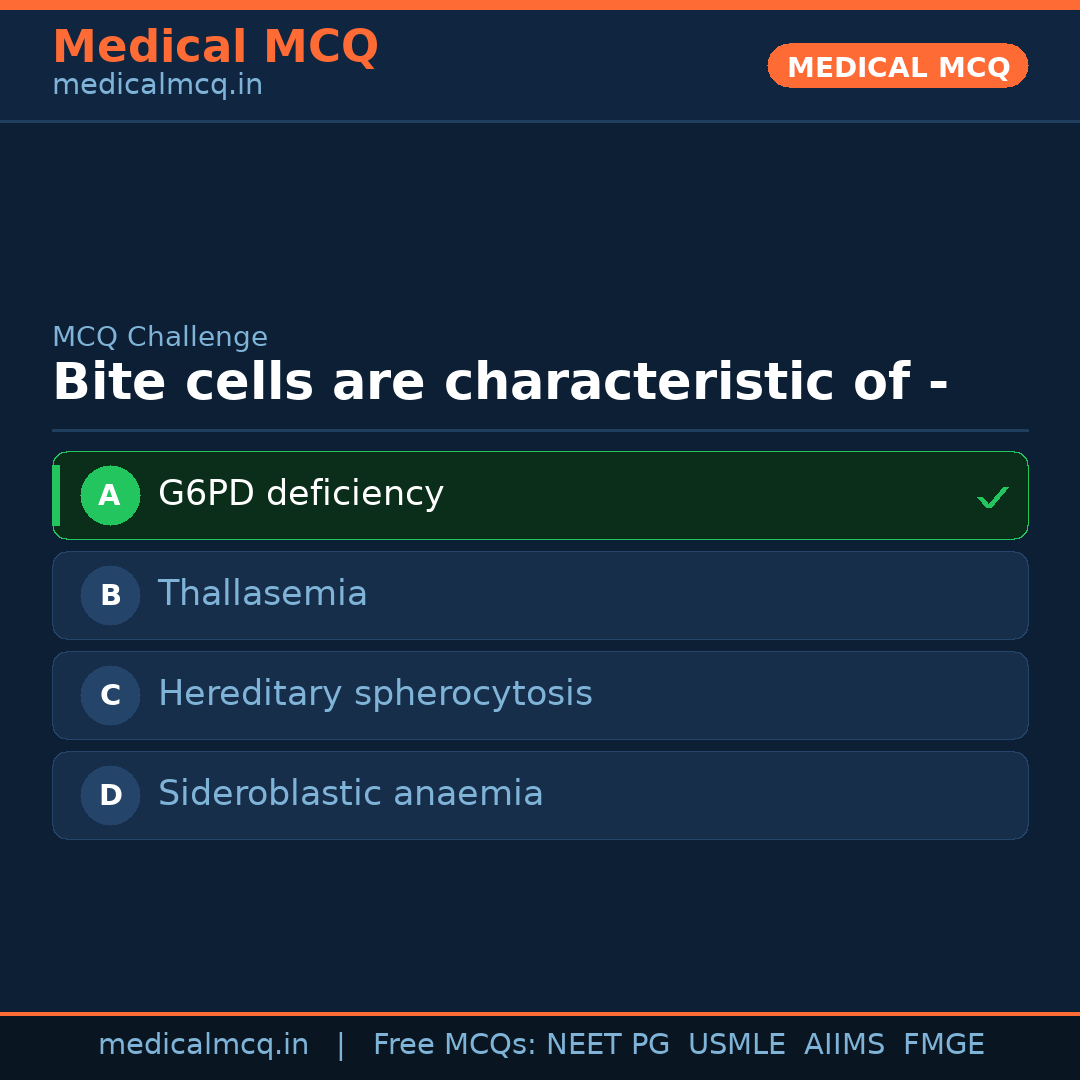Select the G6PD deficiency answer
The image size is (1080, 1080).
[300, 494]
